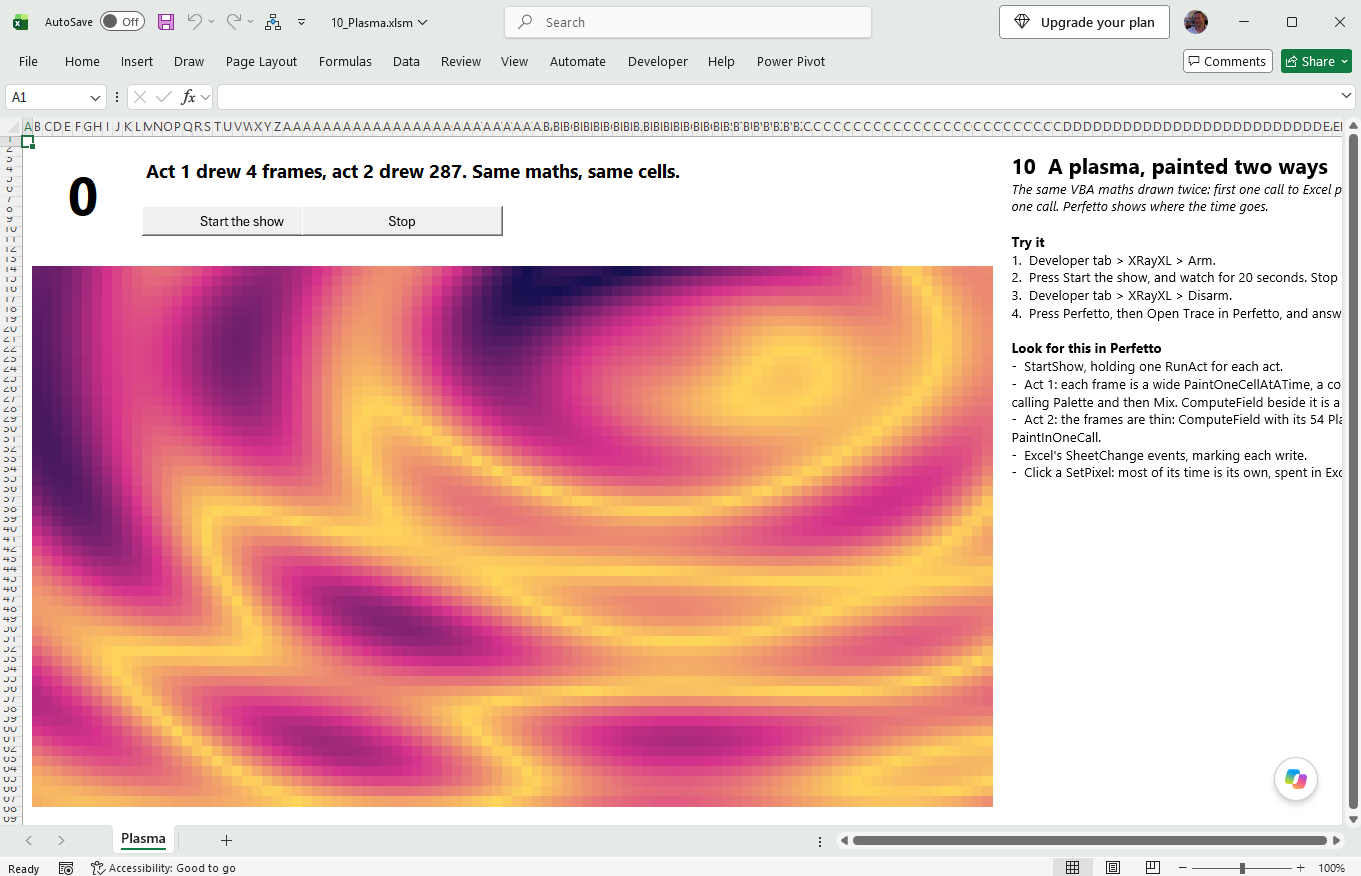Open the Developer ribbon tab
This screenshot has height=876, width=1361.
click(x=657, y=61)
